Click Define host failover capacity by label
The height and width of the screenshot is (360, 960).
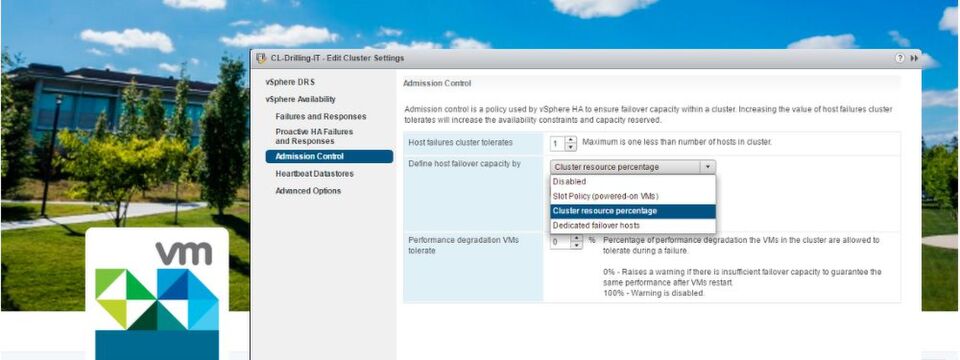pos(464,164)
